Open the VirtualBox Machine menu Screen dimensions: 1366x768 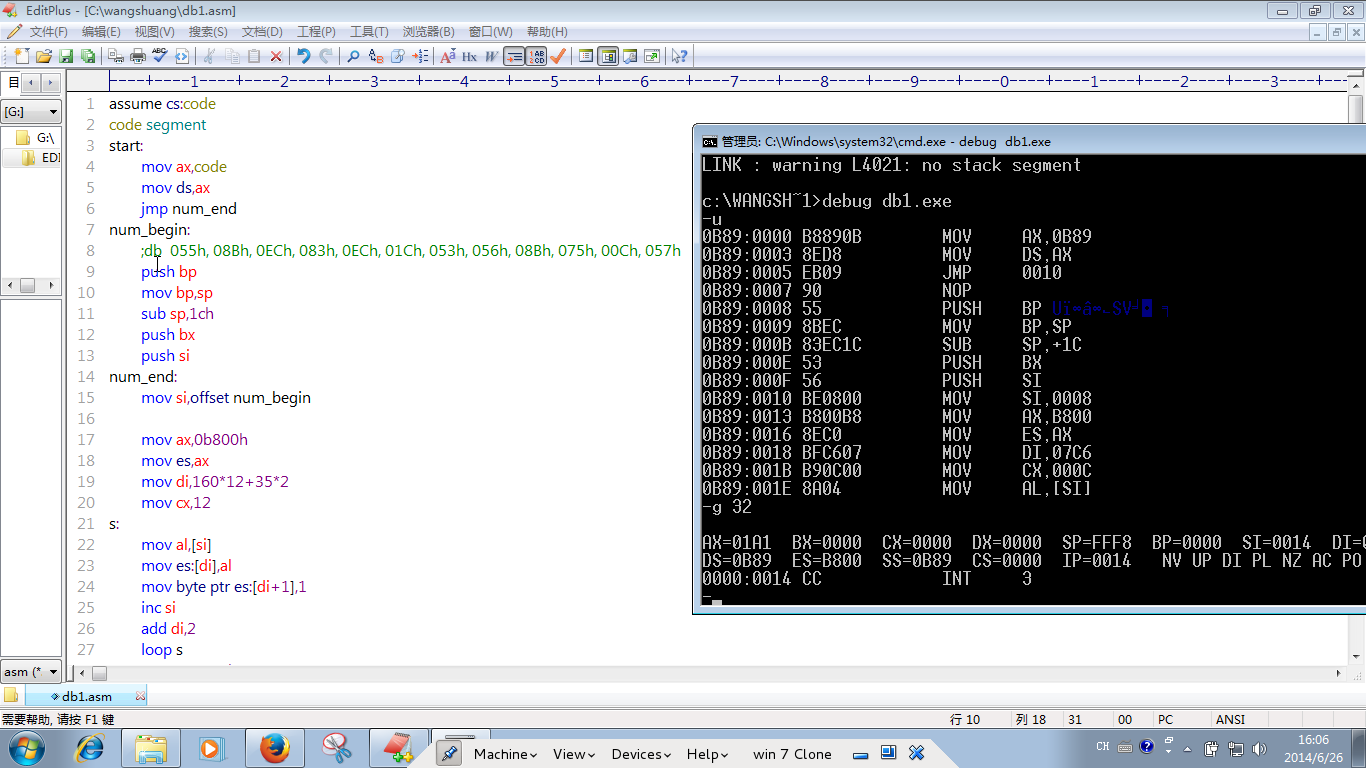(505, 754)
